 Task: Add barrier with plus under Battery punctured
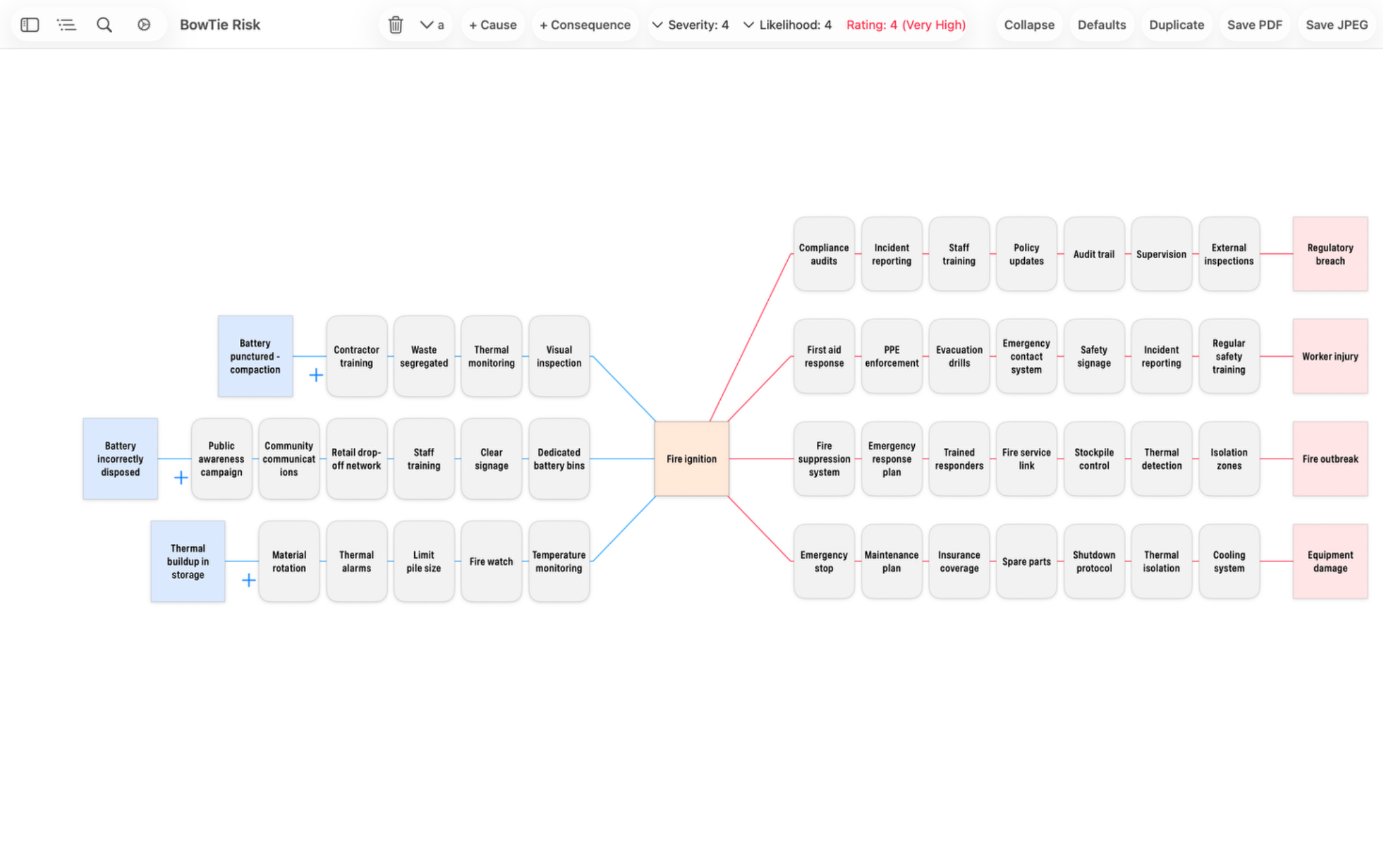point(316,375)
